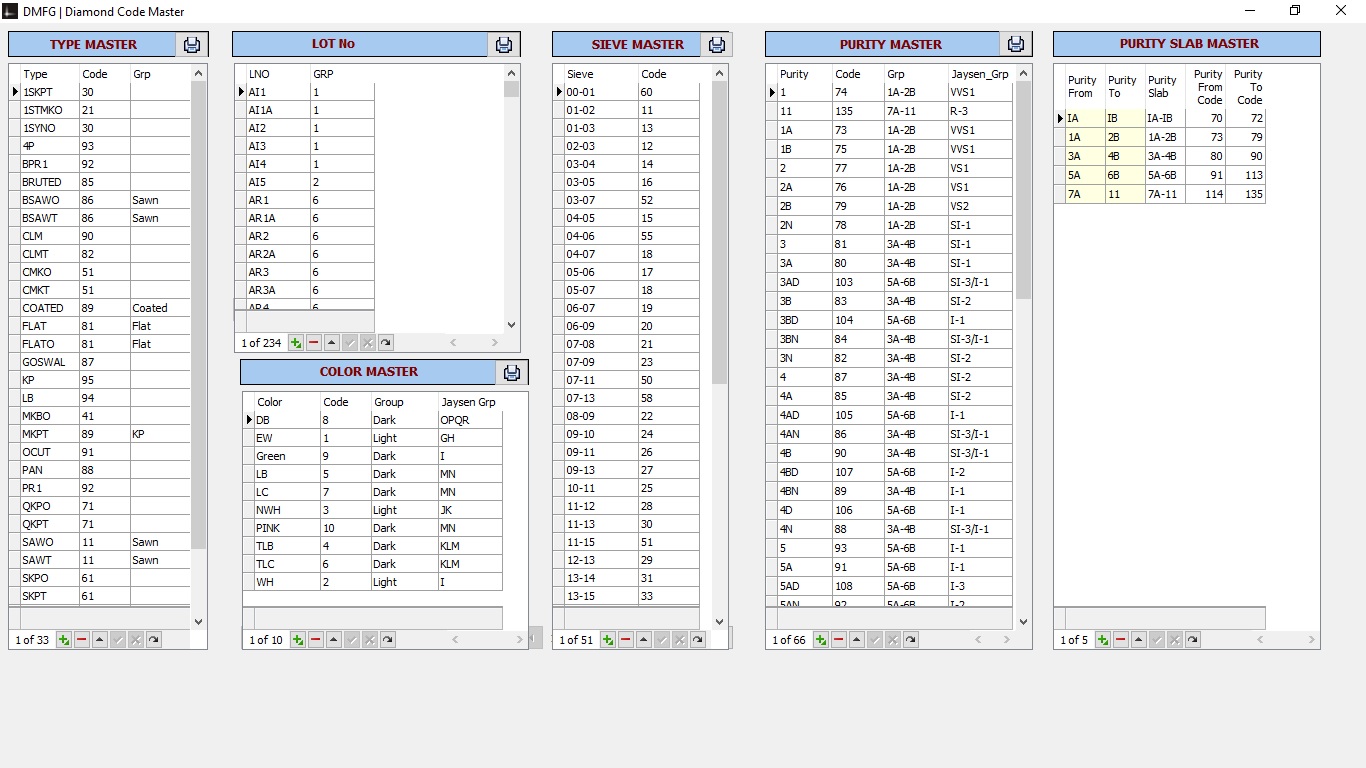Click the Purity Slab column header
The image size is (1366, 768).
click(1165, 87)
